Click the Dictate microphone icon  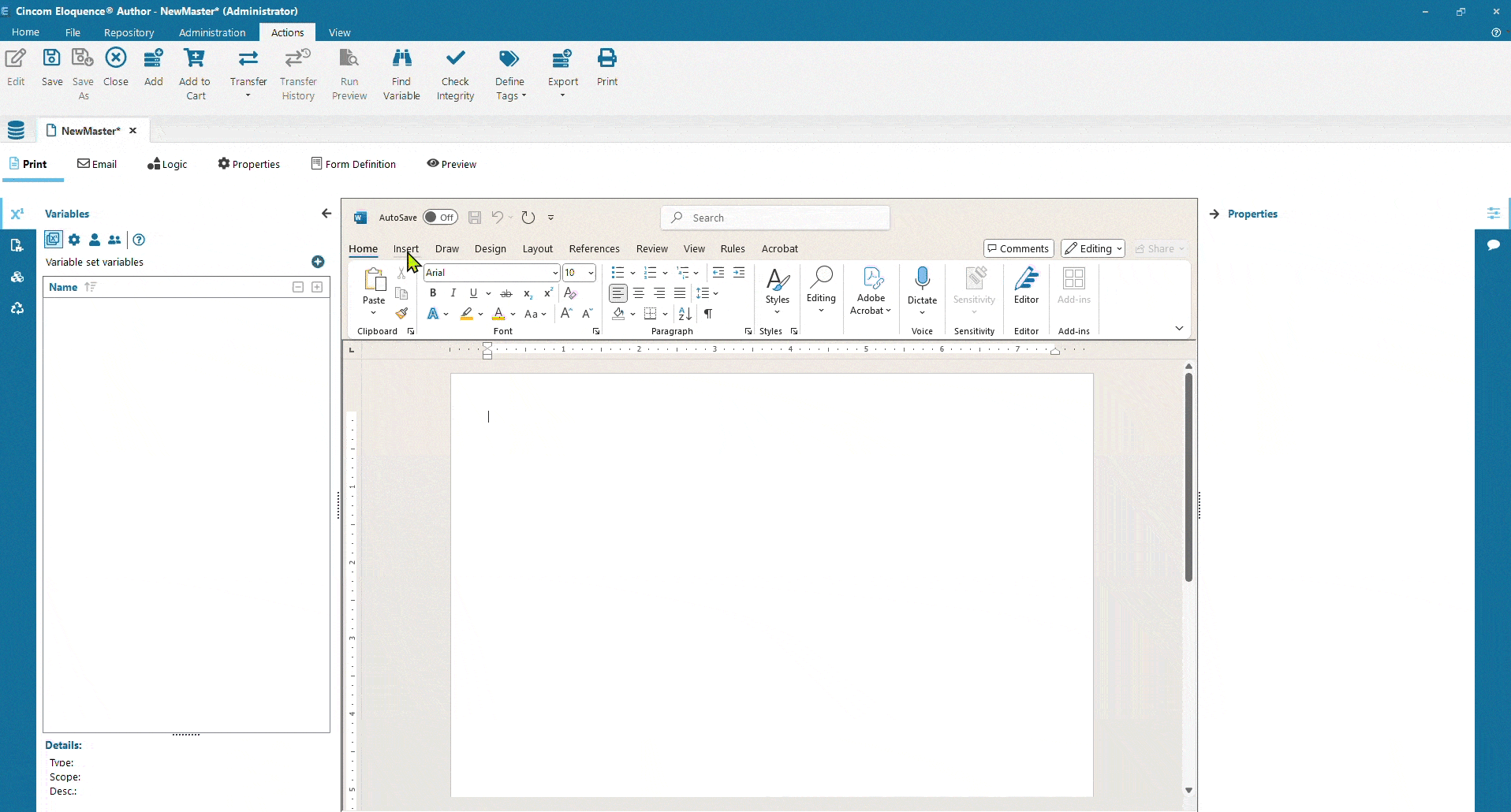pyautogui.click(x=922, y=280)
